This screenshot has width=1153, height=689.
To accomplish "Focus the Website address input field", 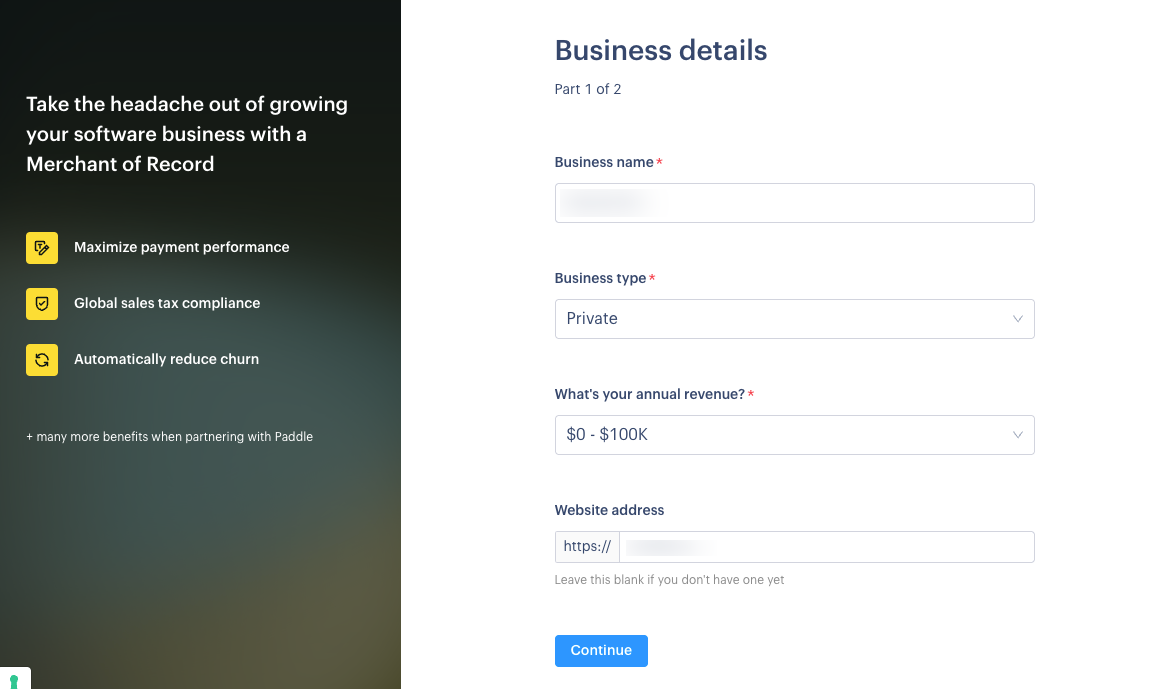I will pos(826,547).
